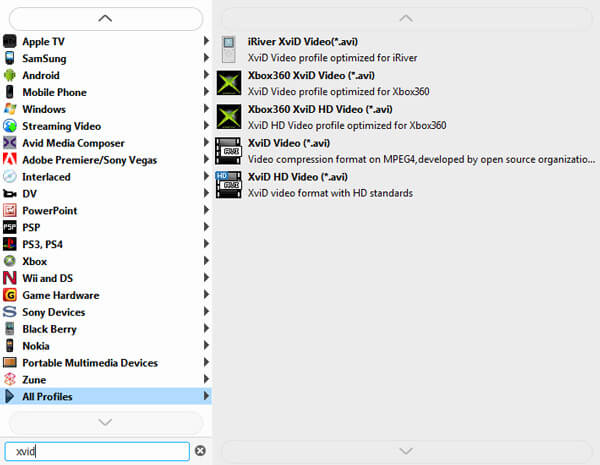600x465 pixels.
Task: Click the Wii and DS Nintendo icon
Action: [x=10, y=278]
